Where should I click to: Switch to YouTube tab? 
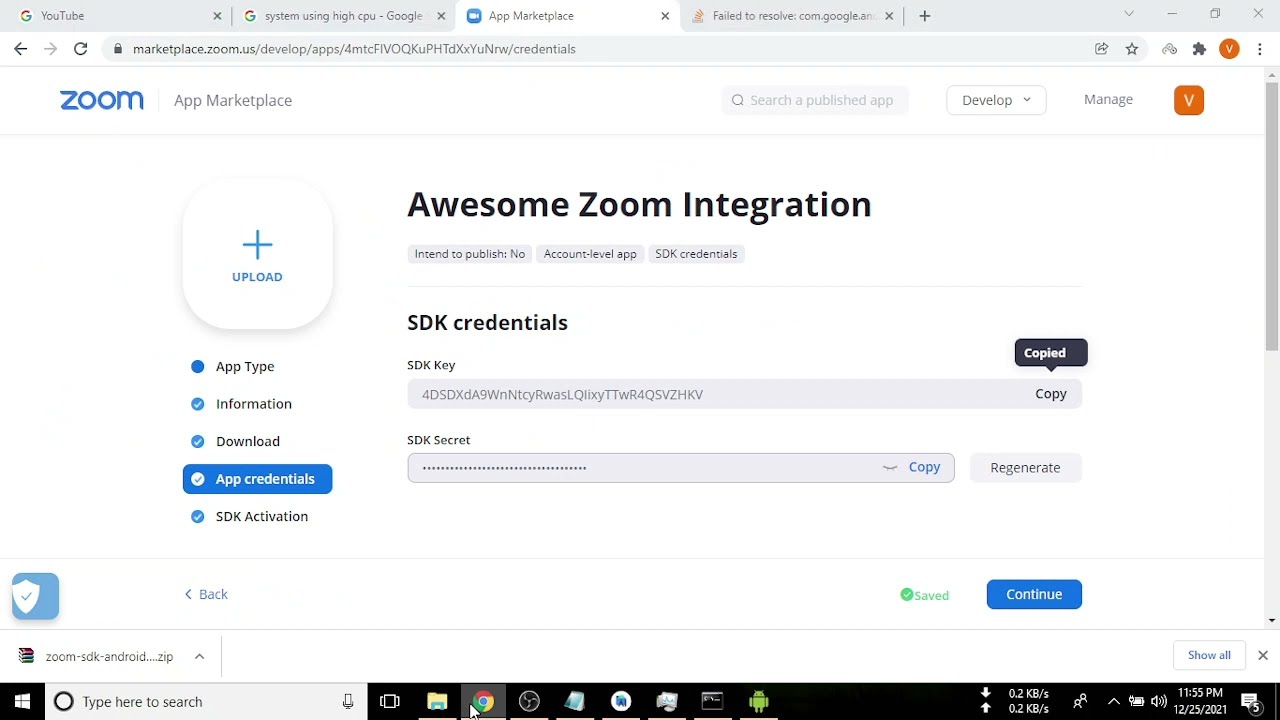tap(118, 16)
